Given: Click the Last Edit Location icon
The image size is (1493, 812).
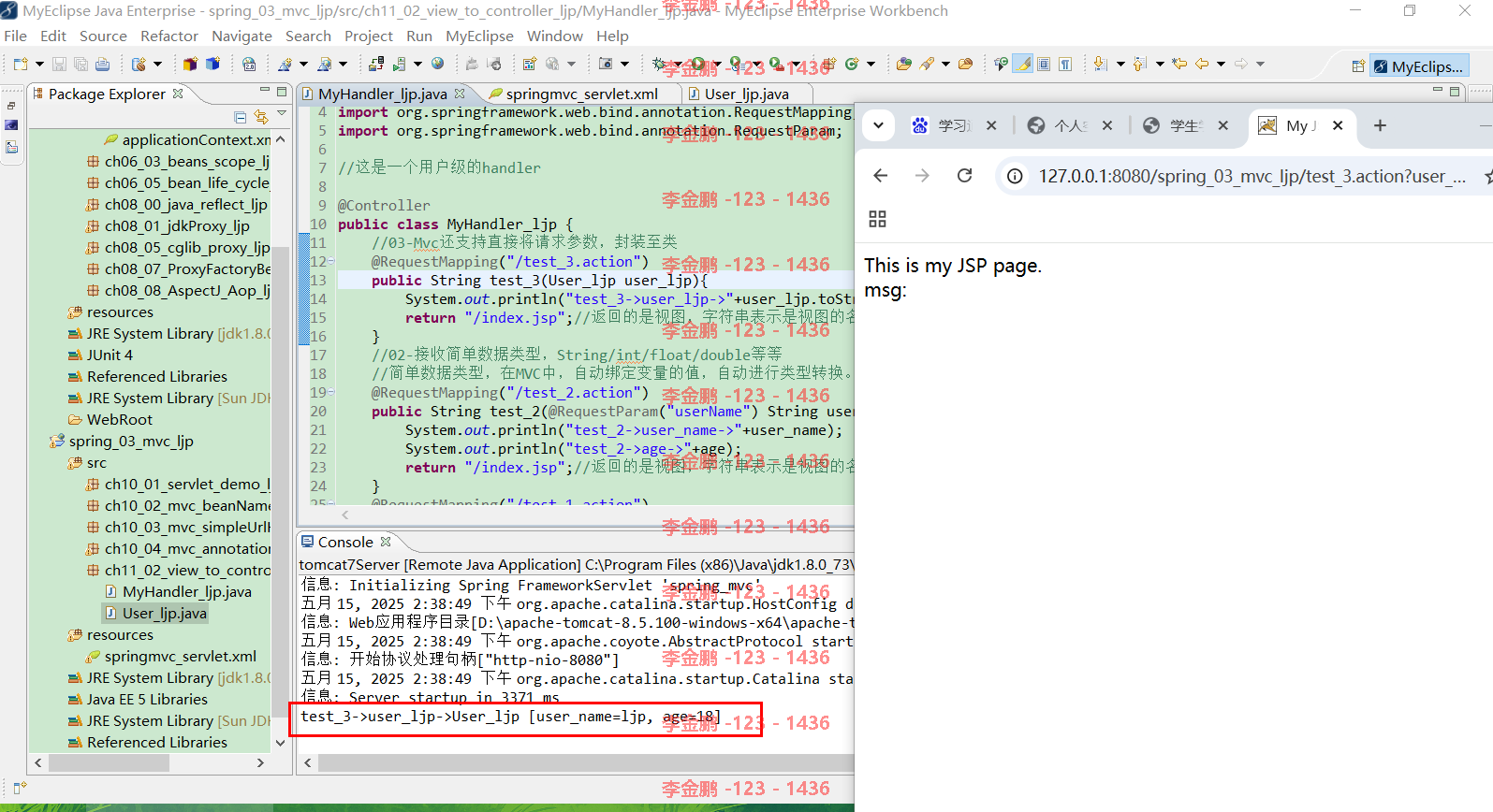Looking at the screenshot, I should pos(1179,65).
